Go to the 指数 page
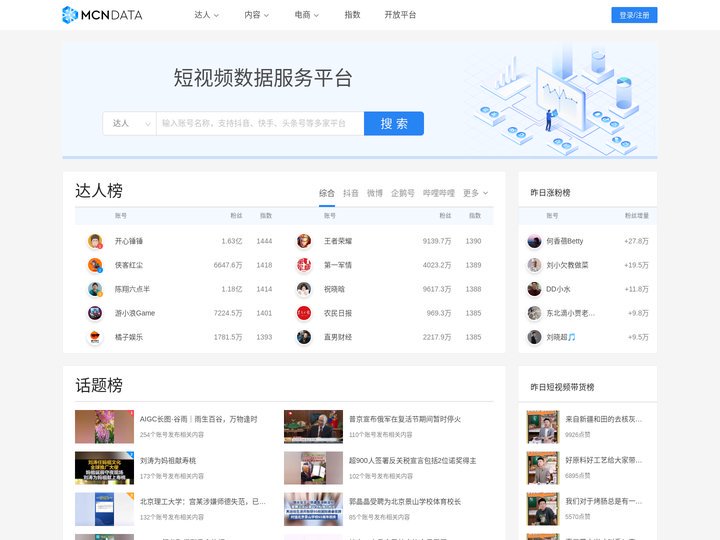 (352, 15)
